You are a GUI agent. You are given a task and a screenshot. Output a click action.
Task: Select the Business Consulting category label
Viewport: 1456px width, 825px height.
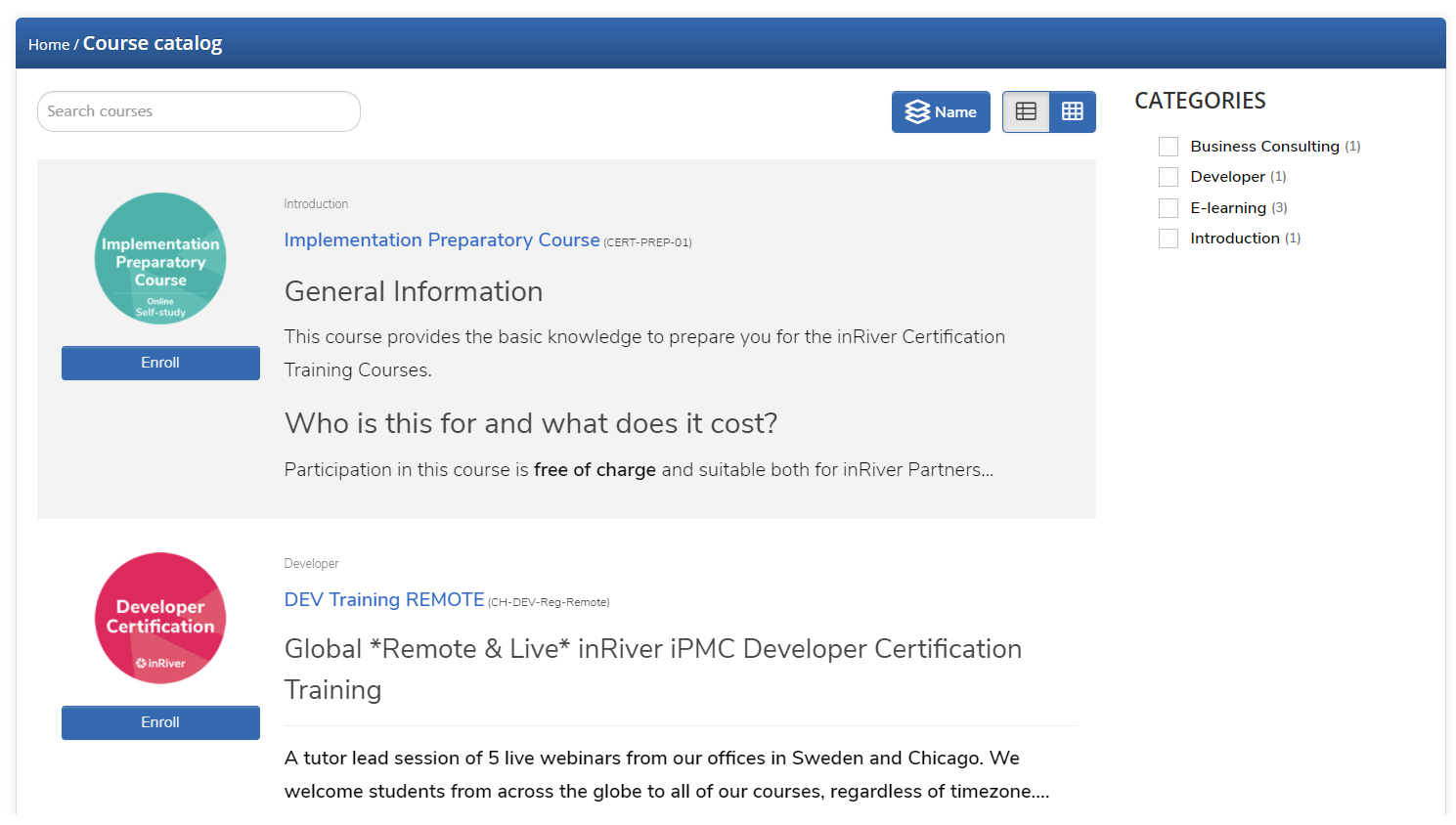pos(1264,147)
